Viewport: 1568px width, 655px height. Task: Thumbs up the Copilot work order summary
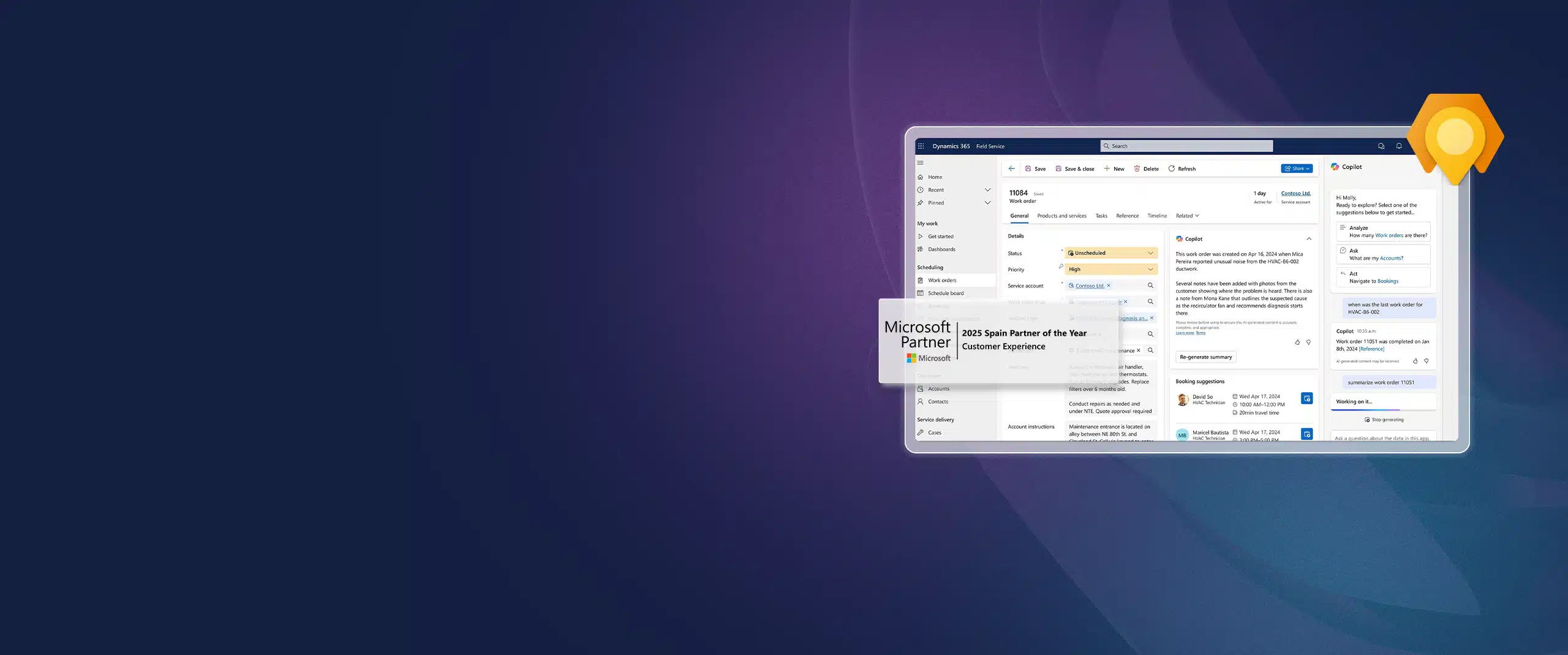(x=1297, y=343)
